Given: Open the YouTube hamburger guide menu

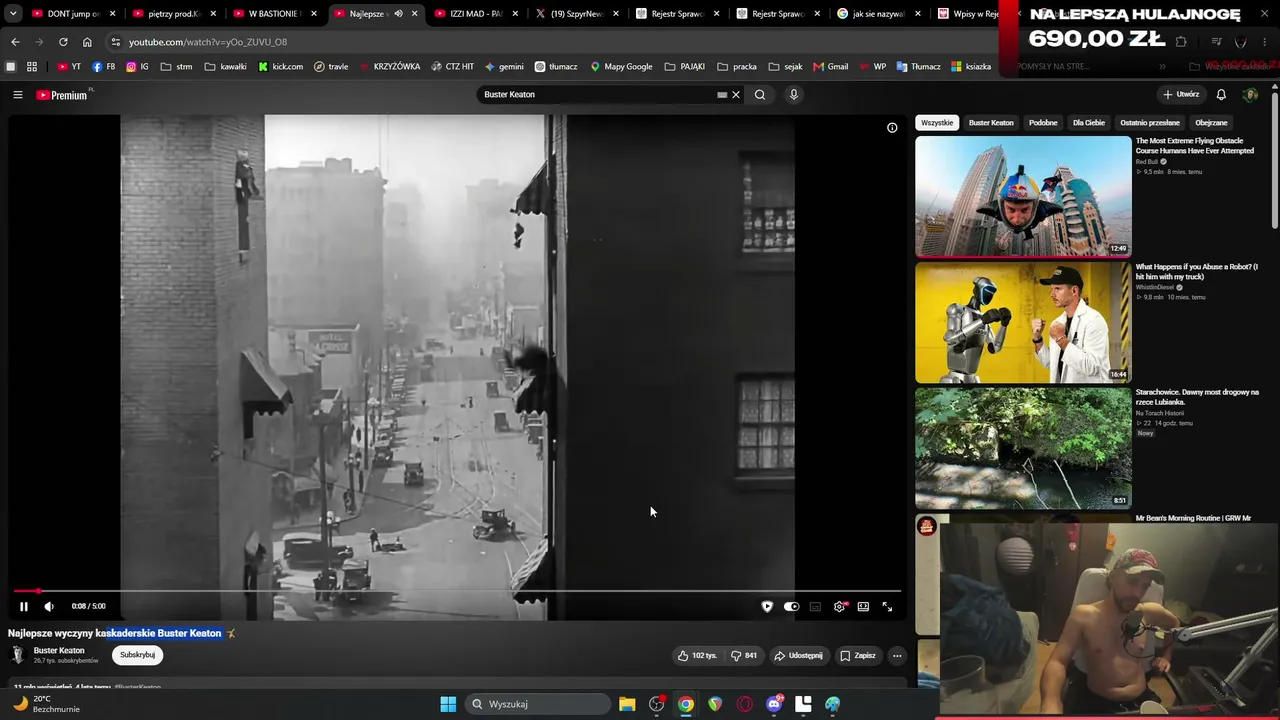Looking at the screenshot, I should click(x=18, y=95).
